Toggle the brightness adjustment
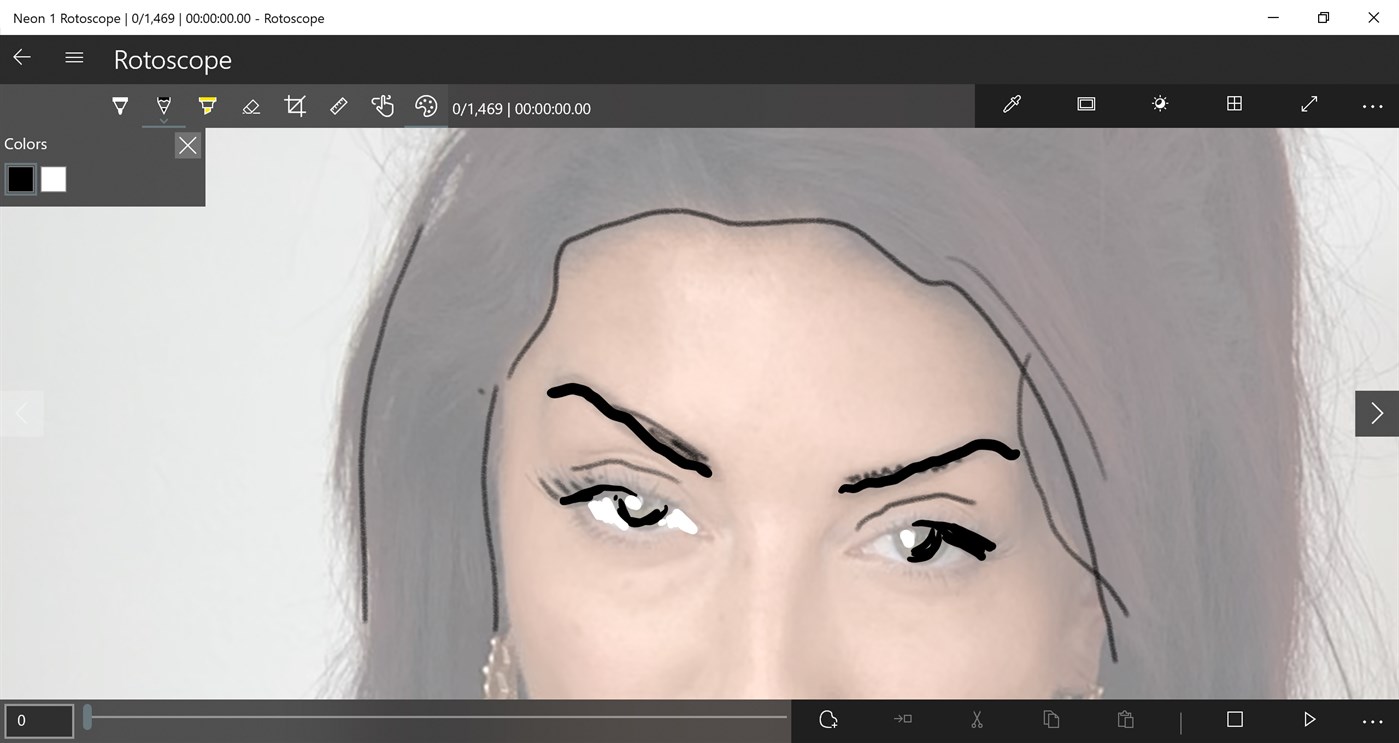Screen dimensions: 1399x743 point(1159,104)
